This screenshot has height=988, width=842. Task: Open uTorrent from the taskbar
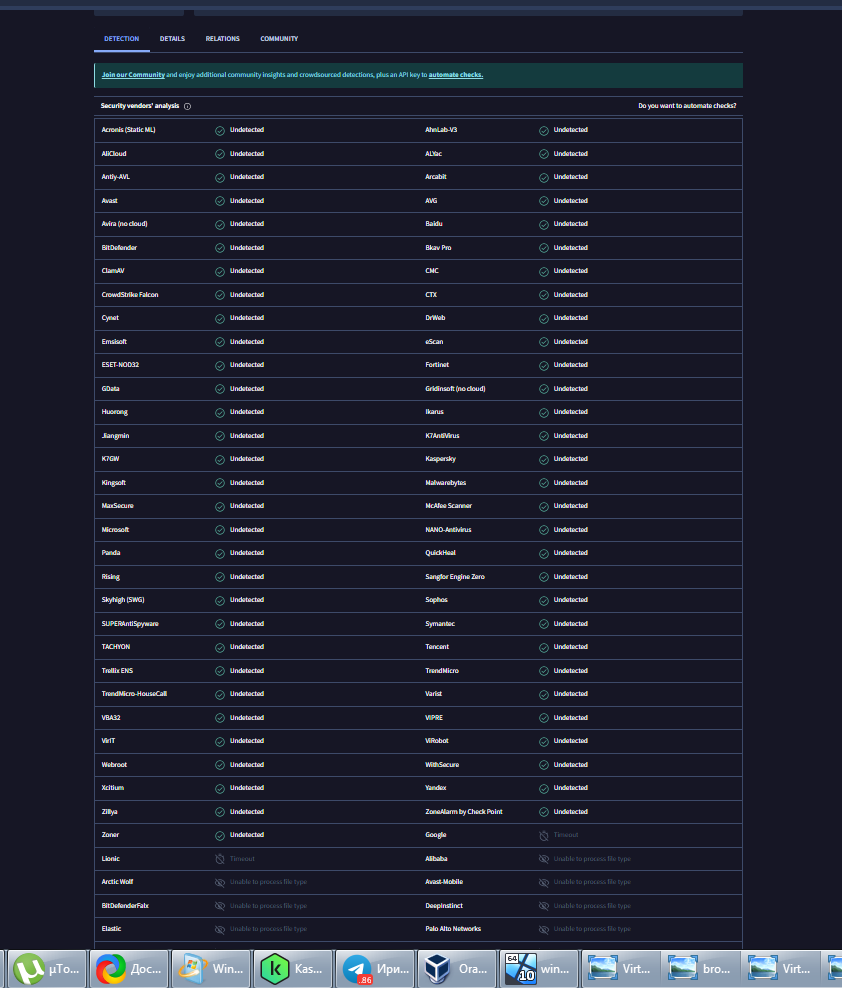coord(46,968)
